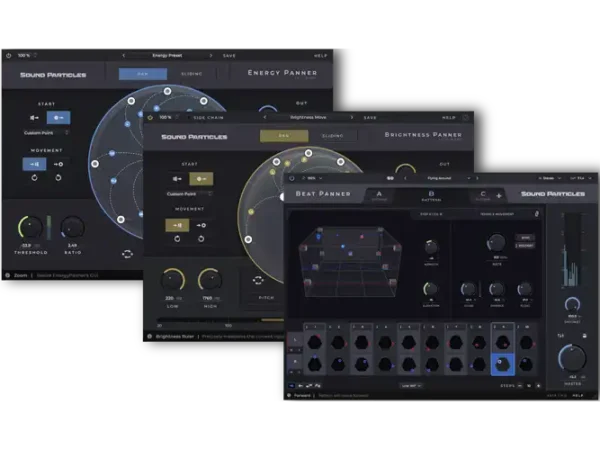This screenshot has height=450, width=600.
Task: Select yellow movement-to-speaker mode in Brightness Panner
Action: tap(177, 225)
